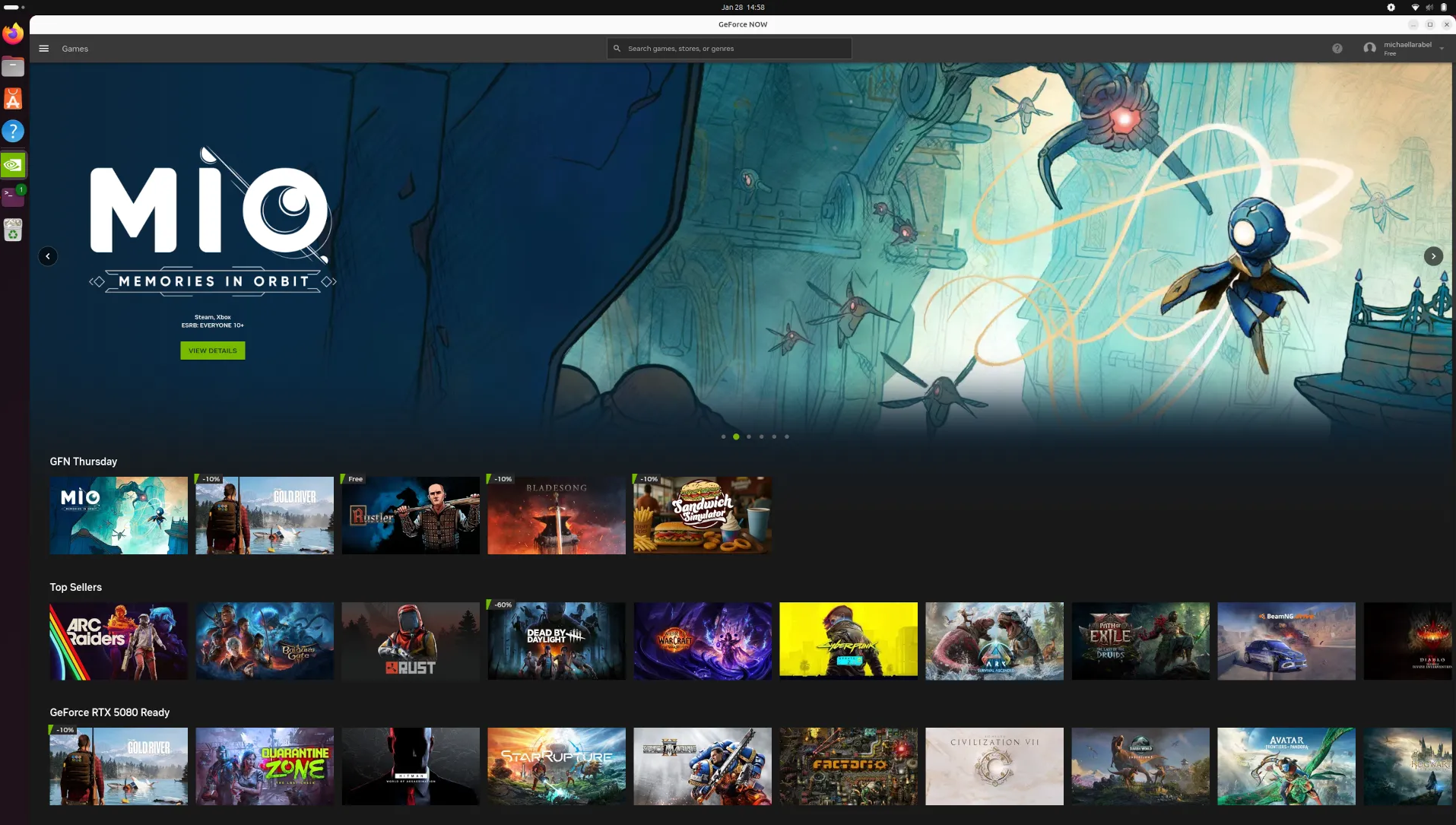Expand the account dropdown arrow

click(1442, 49)
